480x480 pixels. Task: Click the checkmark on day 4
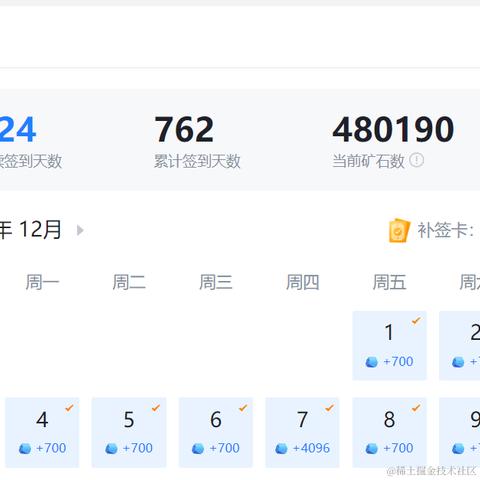coord(69,408)
